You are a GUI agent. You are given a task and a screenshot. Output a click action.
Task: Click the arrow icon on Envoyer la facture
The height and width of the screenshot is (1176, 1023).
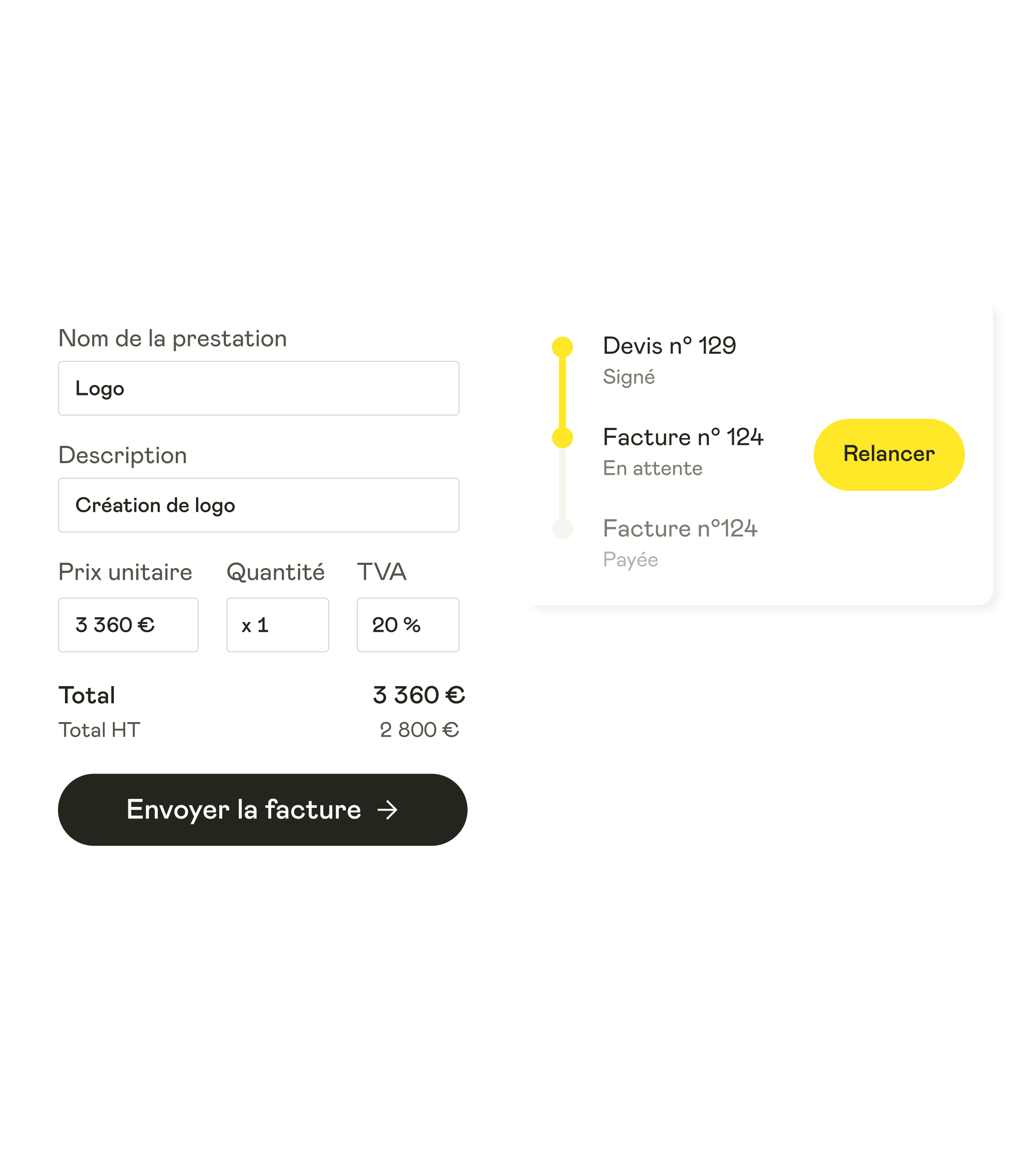tap(388, 810)
